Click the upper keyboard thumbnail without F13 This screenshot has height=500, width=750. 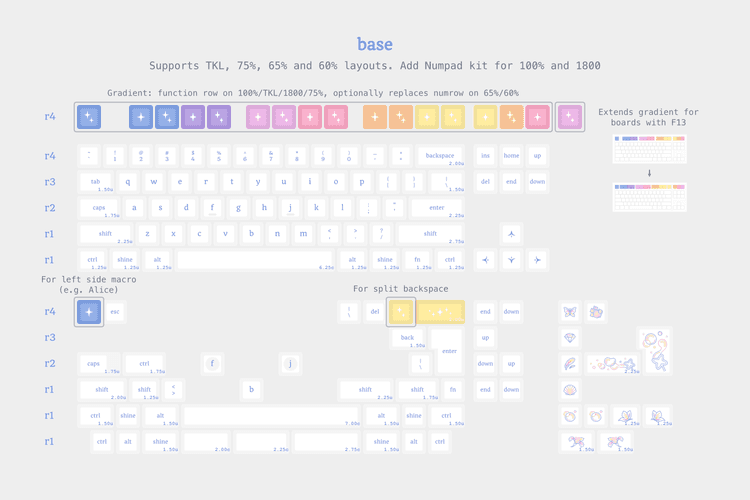[x=650, y=149]
